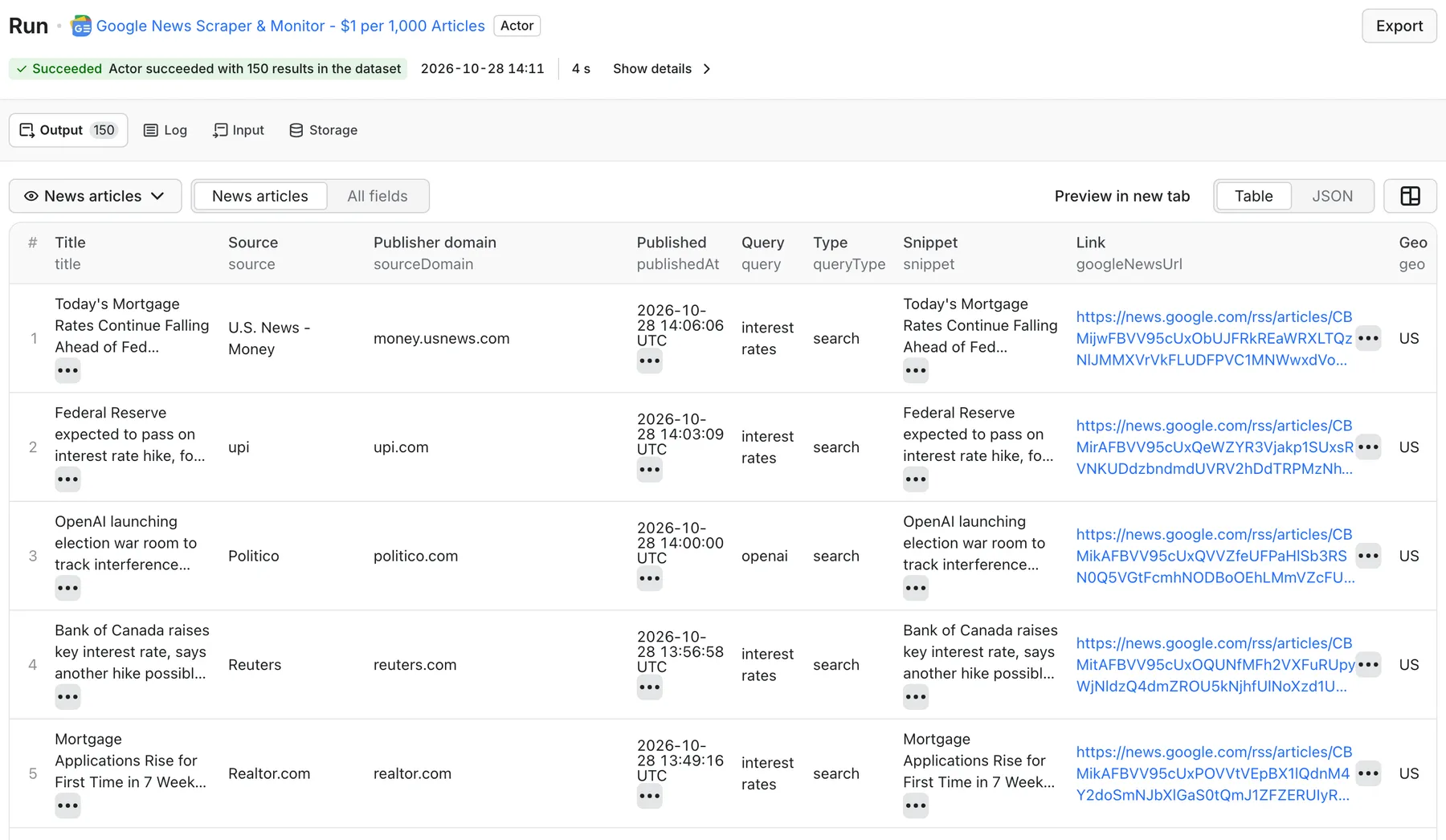Open the Output tab
The image size is (1446, 840).
(x=68, y=130)
